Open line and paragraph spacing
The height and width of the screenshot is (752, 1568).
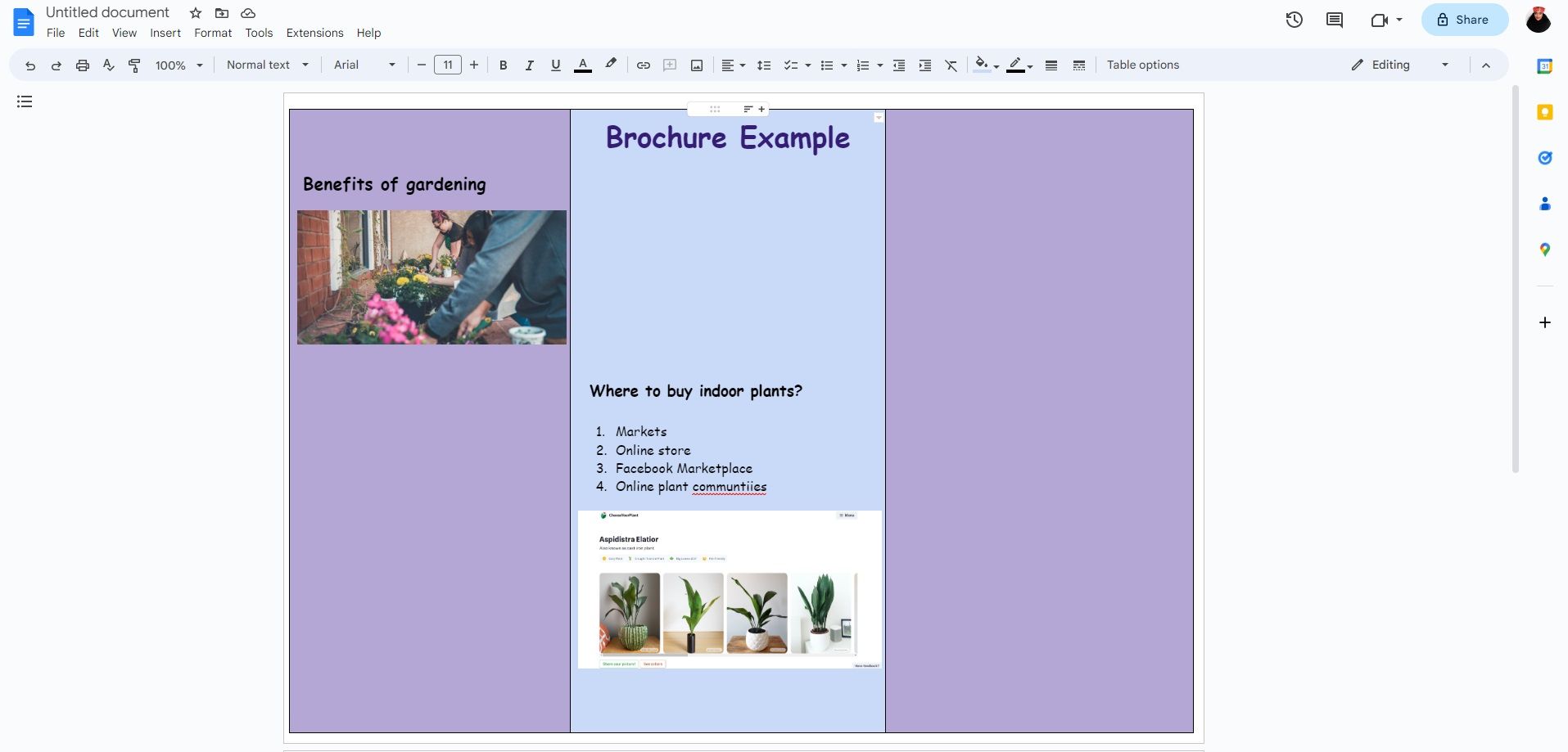coord(764,65)
